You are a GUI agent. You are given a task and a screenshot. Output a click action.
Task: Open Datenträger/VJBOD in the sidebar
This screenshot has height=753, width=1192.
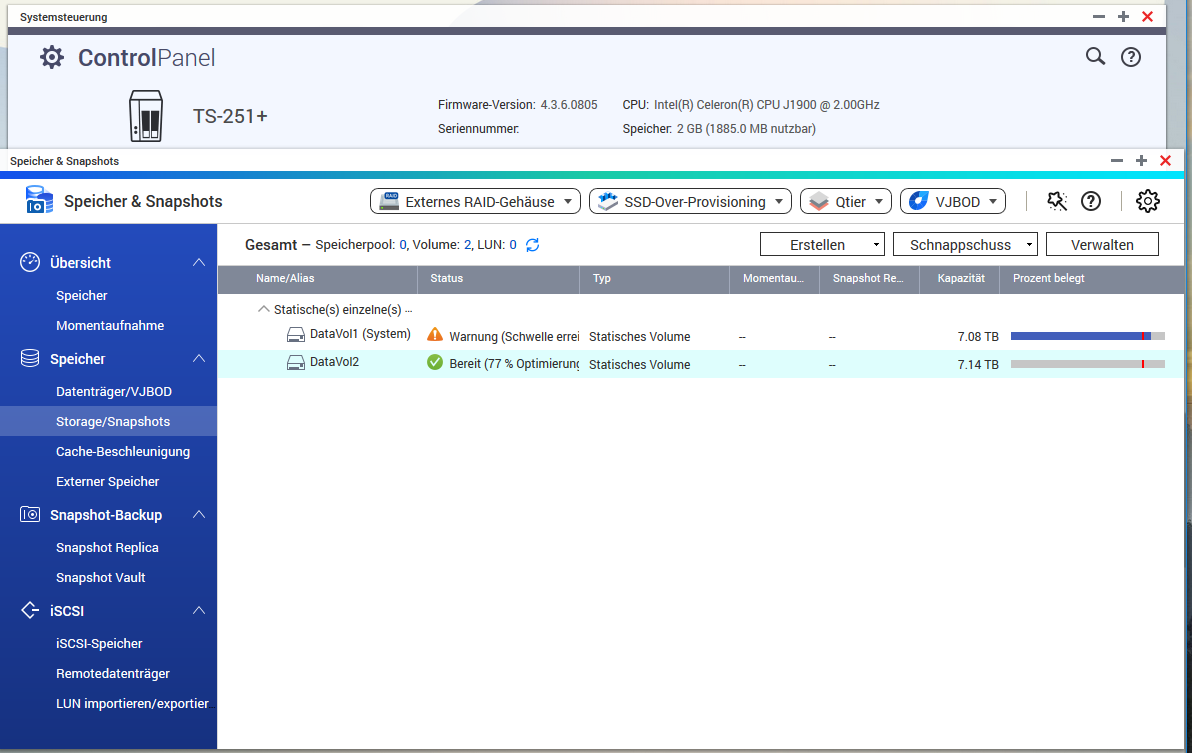[x=114, y=391]
